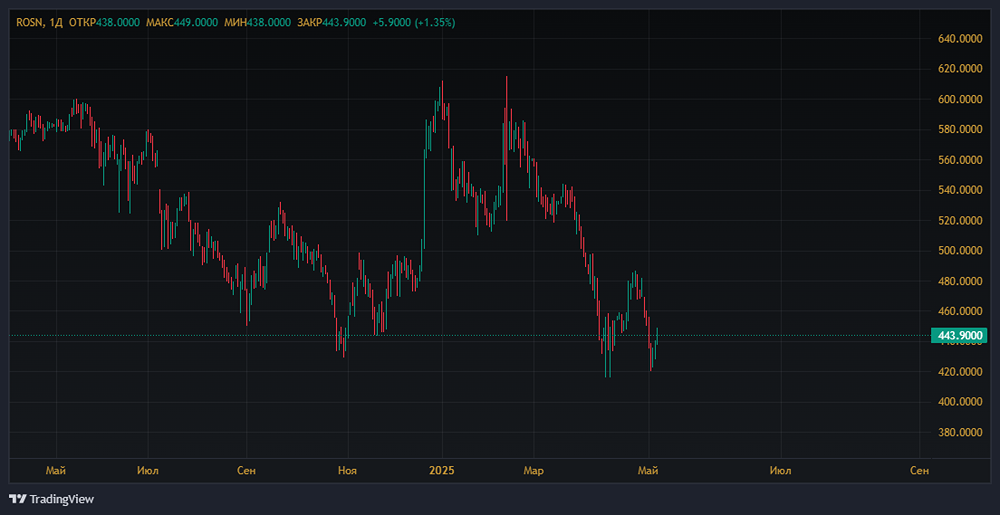Screen dimensions: 1000x515
Task: Click the 2025 time axis label
Action: tap(442, 469)
